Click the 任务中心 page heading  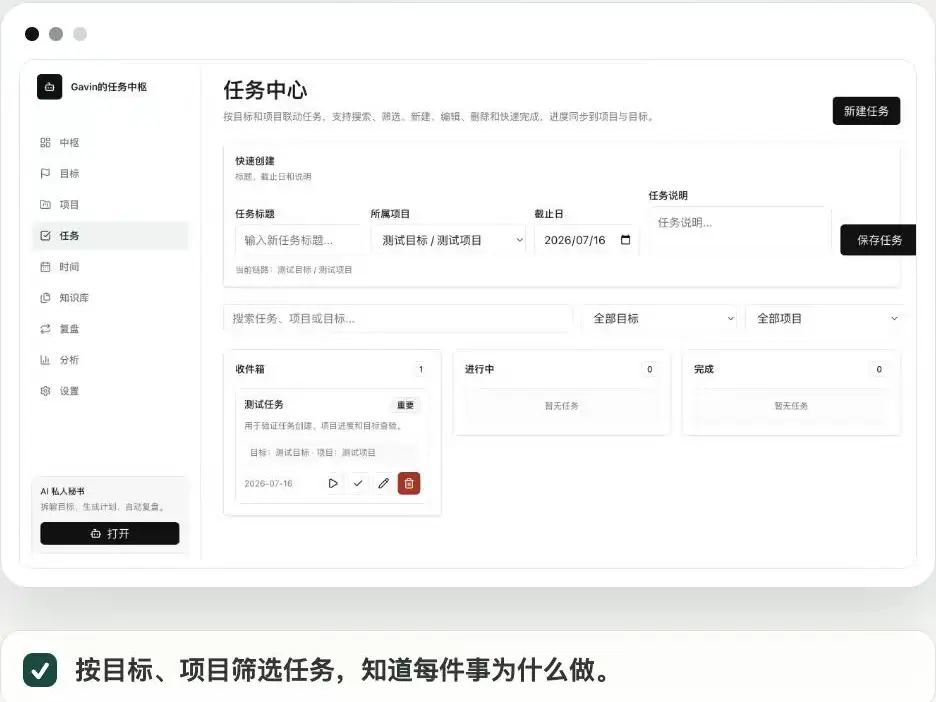pos(266,90)
